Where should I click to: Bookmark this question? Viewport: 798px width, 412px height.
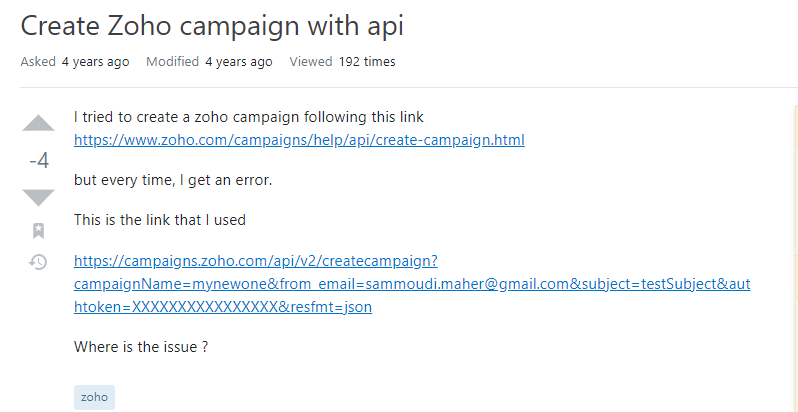tap(38, 230)
